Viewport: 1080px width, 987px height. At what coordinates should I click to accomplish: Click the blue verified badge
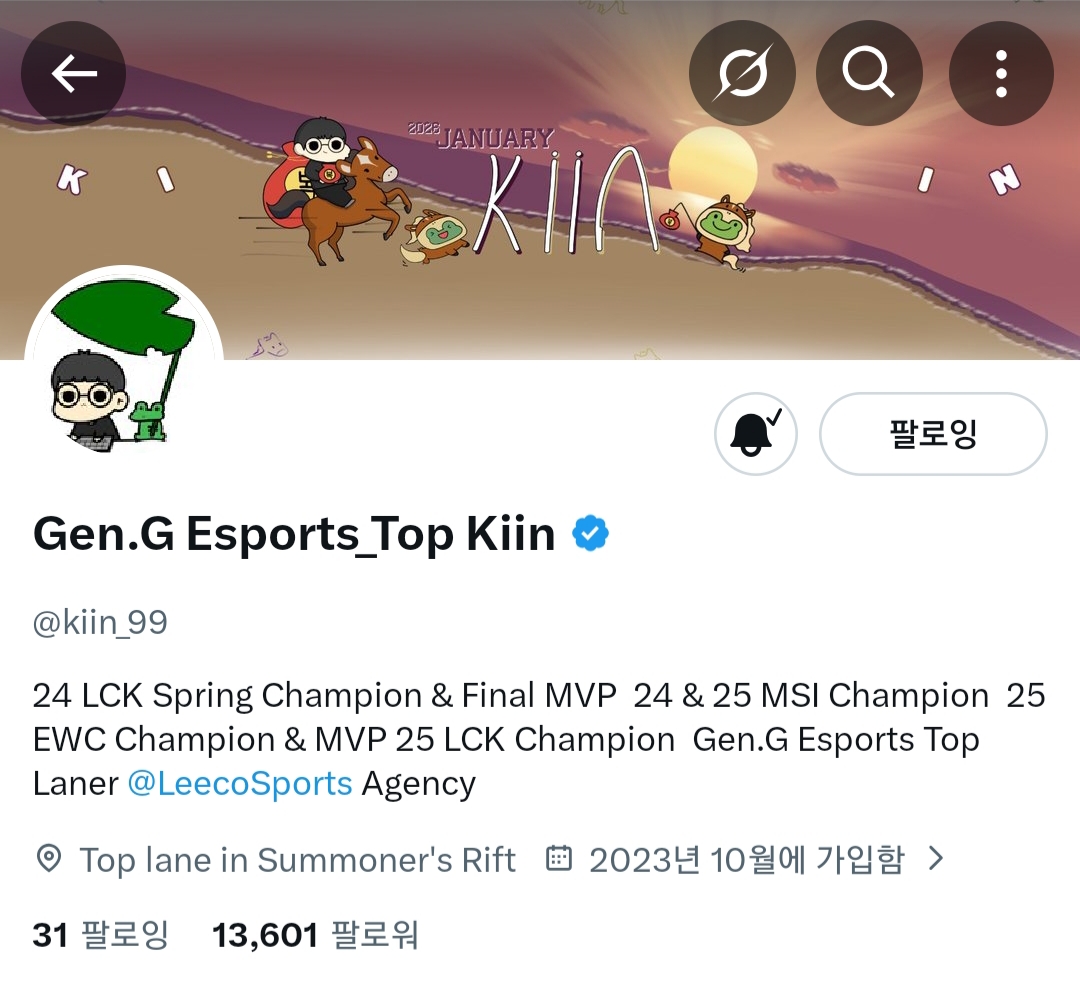(590, 534)
